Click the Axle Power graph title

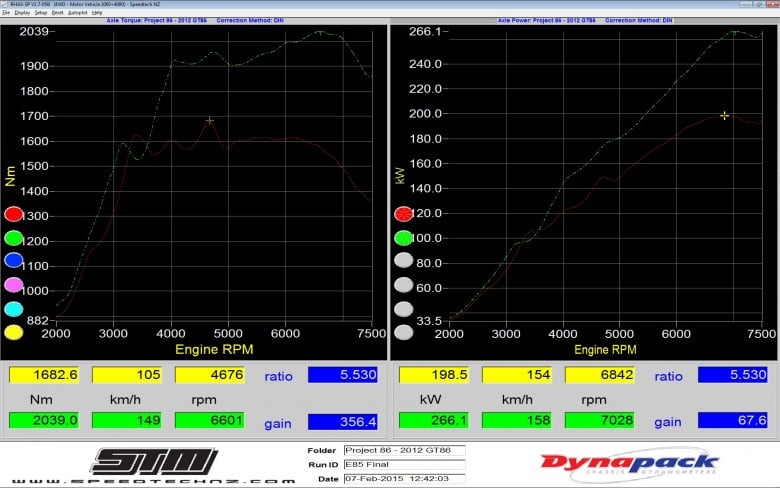click(585, 20)
